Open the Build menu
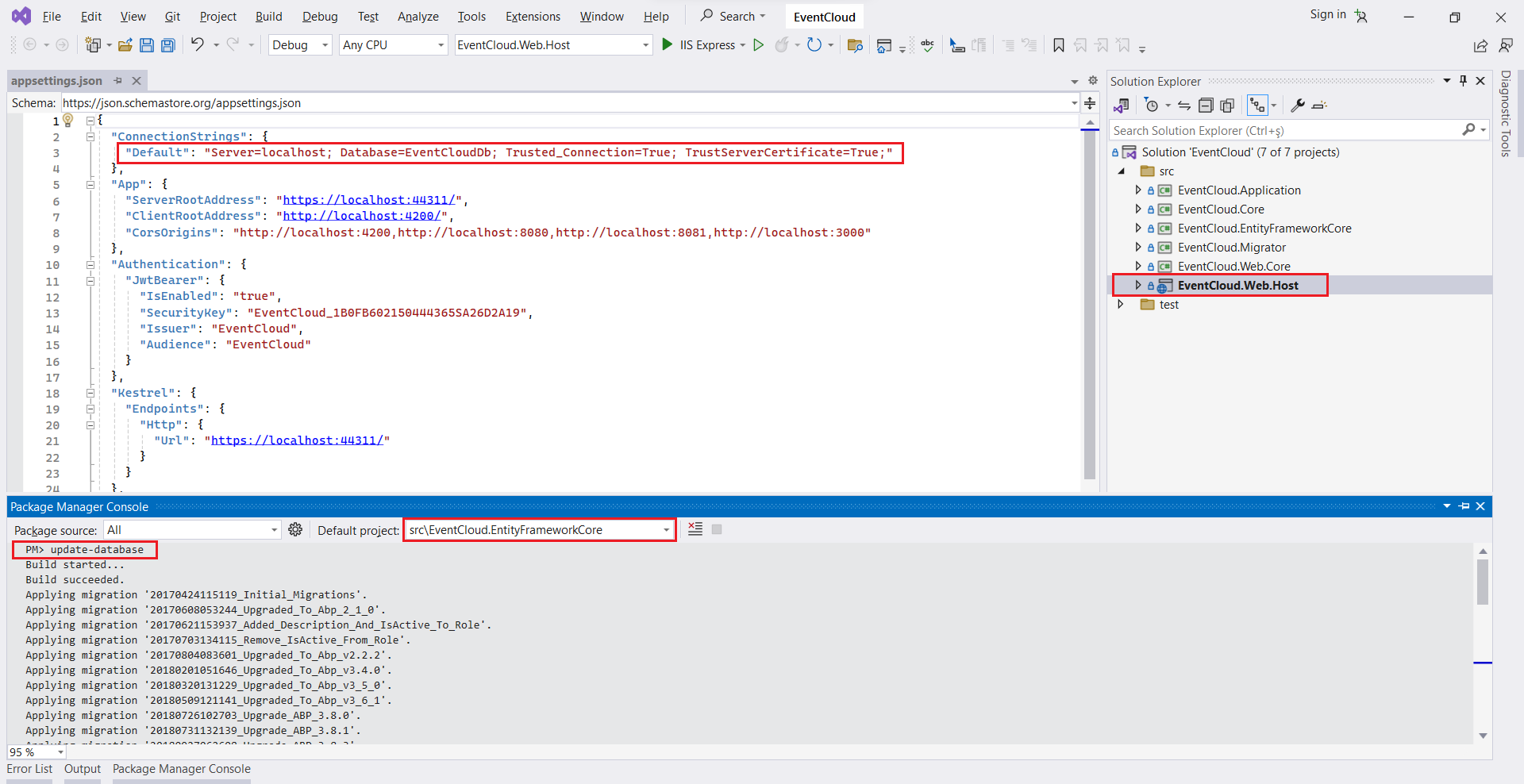Image resolution: width=1524 pixels, height=784 pixels. click(x=268, y=17)
